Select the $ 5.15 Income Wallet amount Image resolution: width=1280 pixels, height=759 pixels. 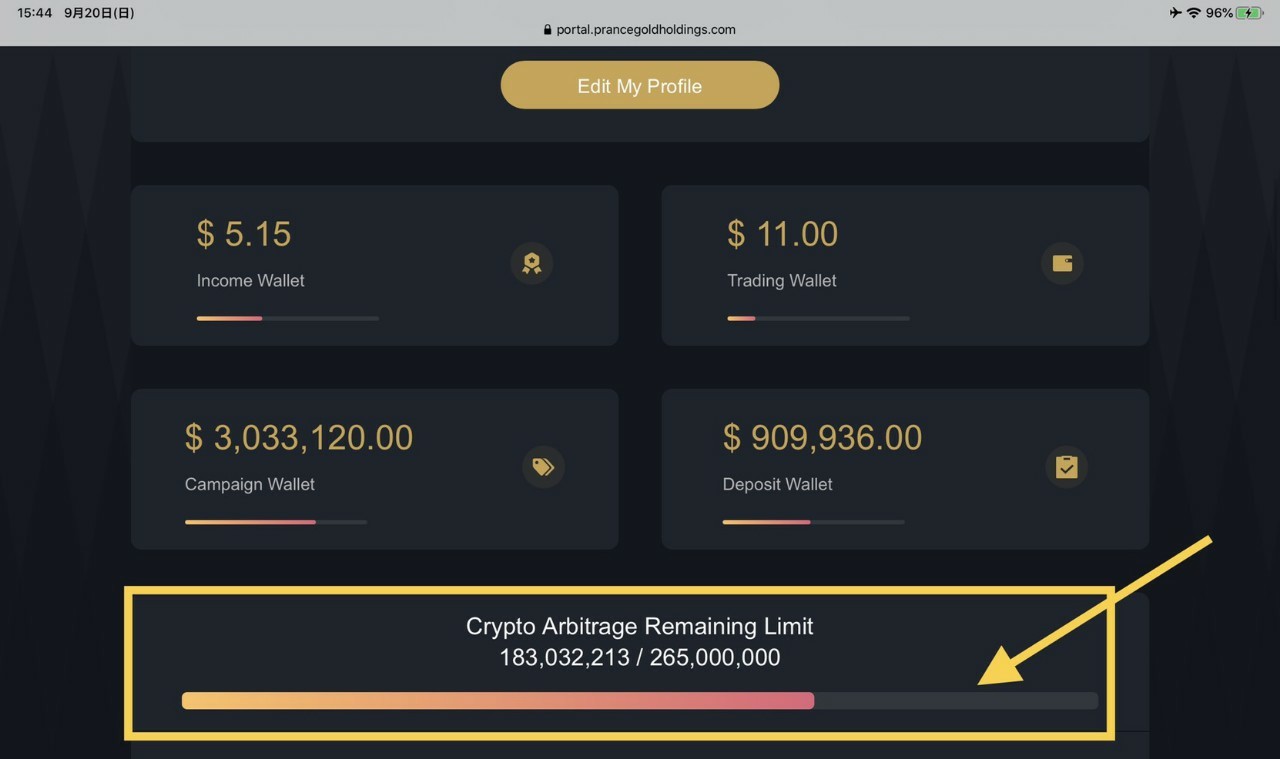click(x=244, y=234)
